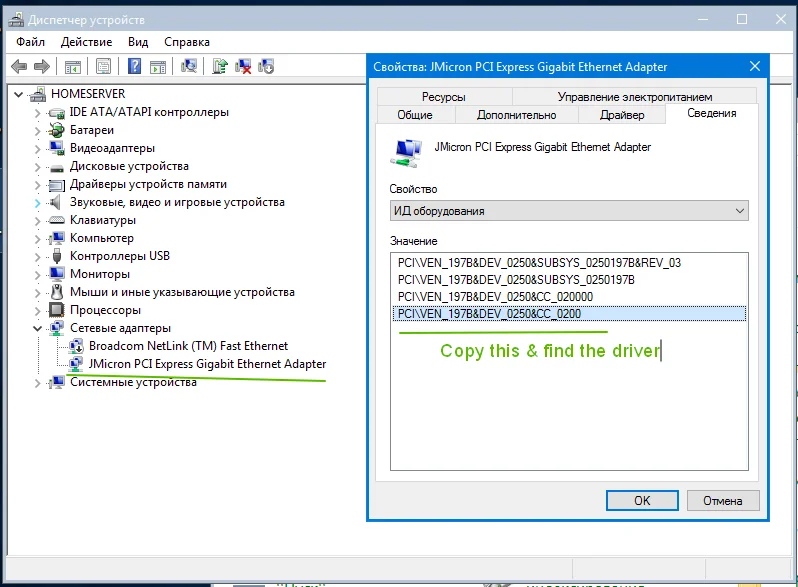Viewport: 798px width, 587px height.
Task: Click the HOMESERVER computer icon
Action: [x=38, y=94]
